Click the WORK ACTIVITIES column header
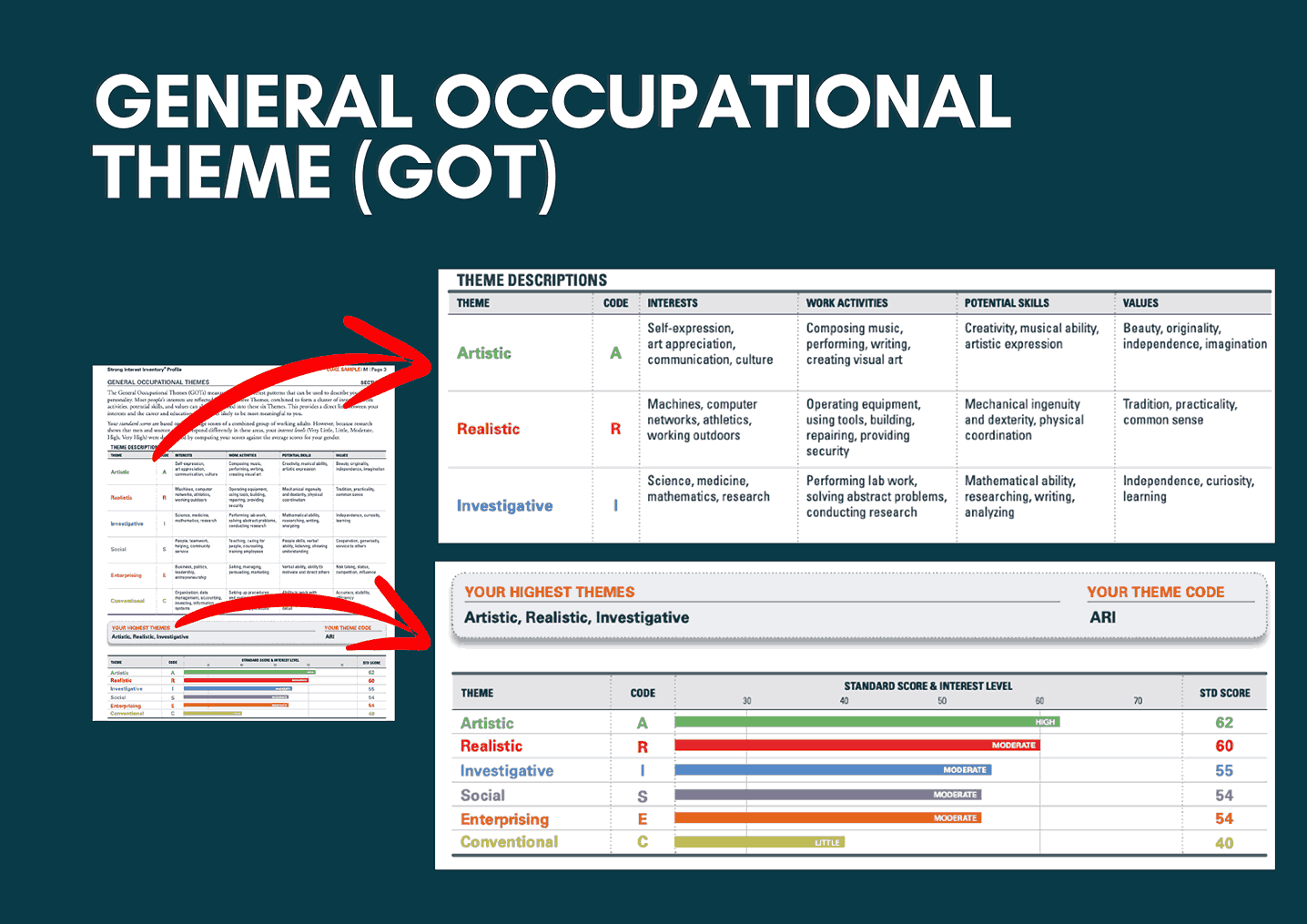Screen dimensions: 1307x924 tap(846, 303)
